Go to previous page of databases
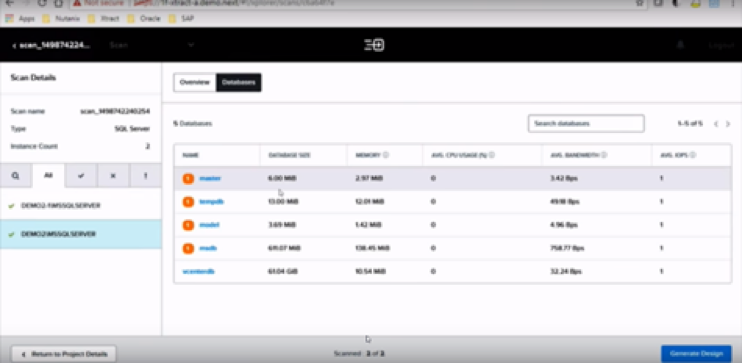The image size is (742, 363). coord(716,124)
